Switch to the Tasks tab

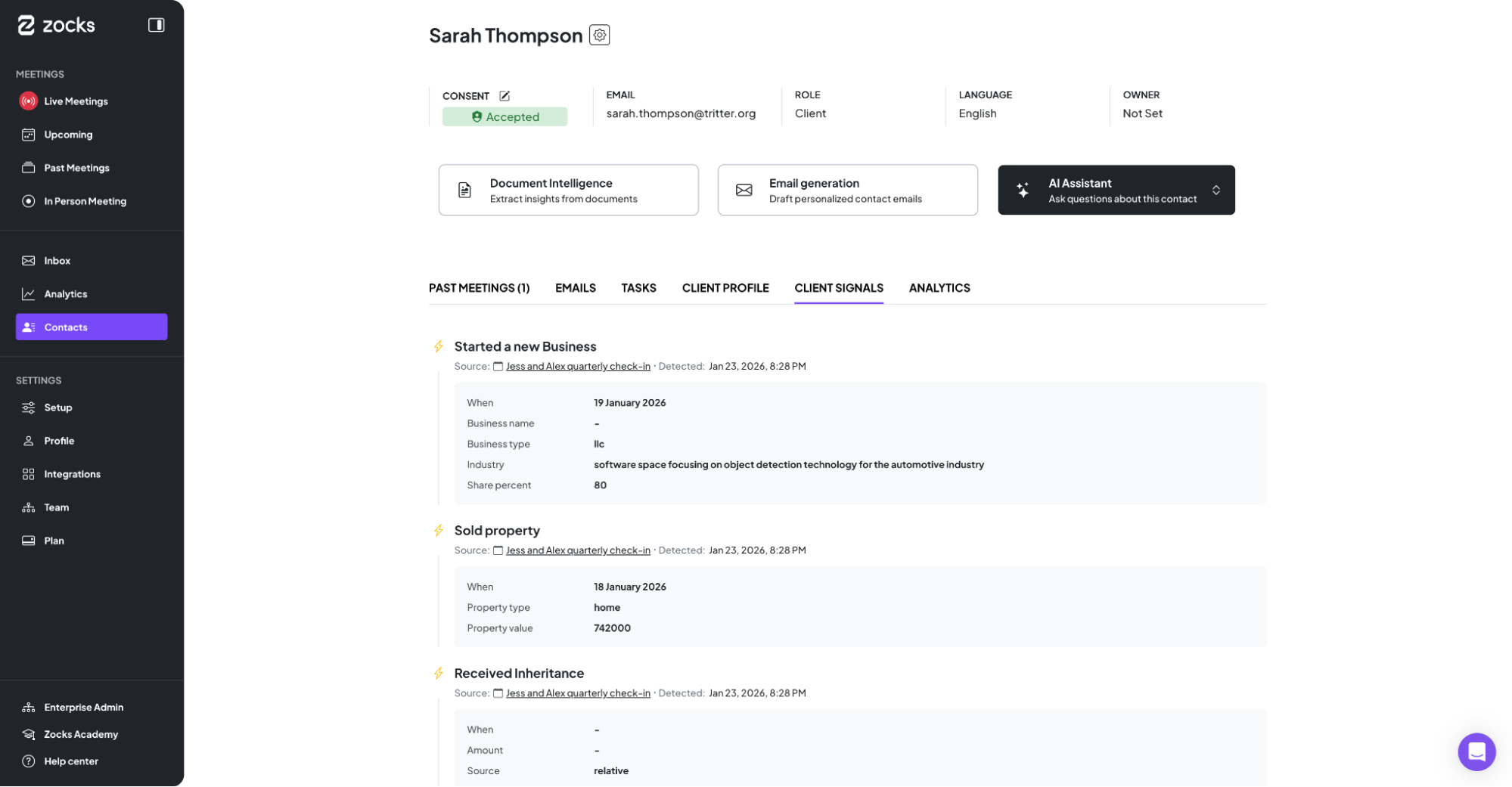pos(638,288)
